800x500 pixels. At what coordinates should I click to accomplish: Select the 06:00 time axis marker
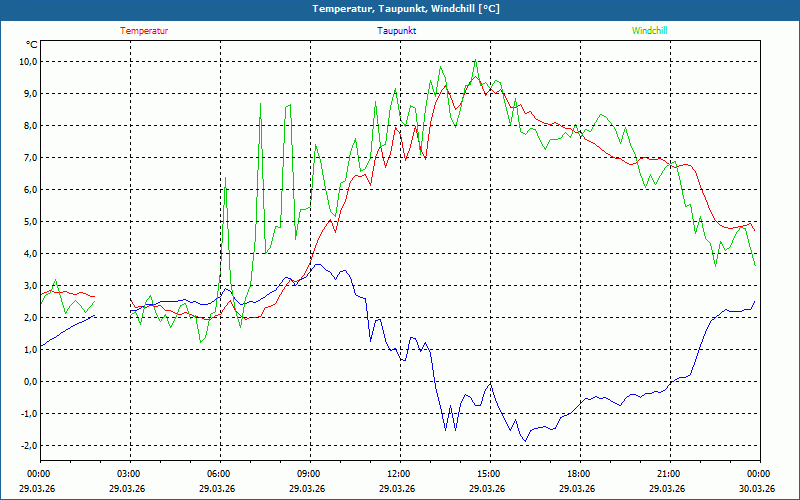[x=219, y=474]
